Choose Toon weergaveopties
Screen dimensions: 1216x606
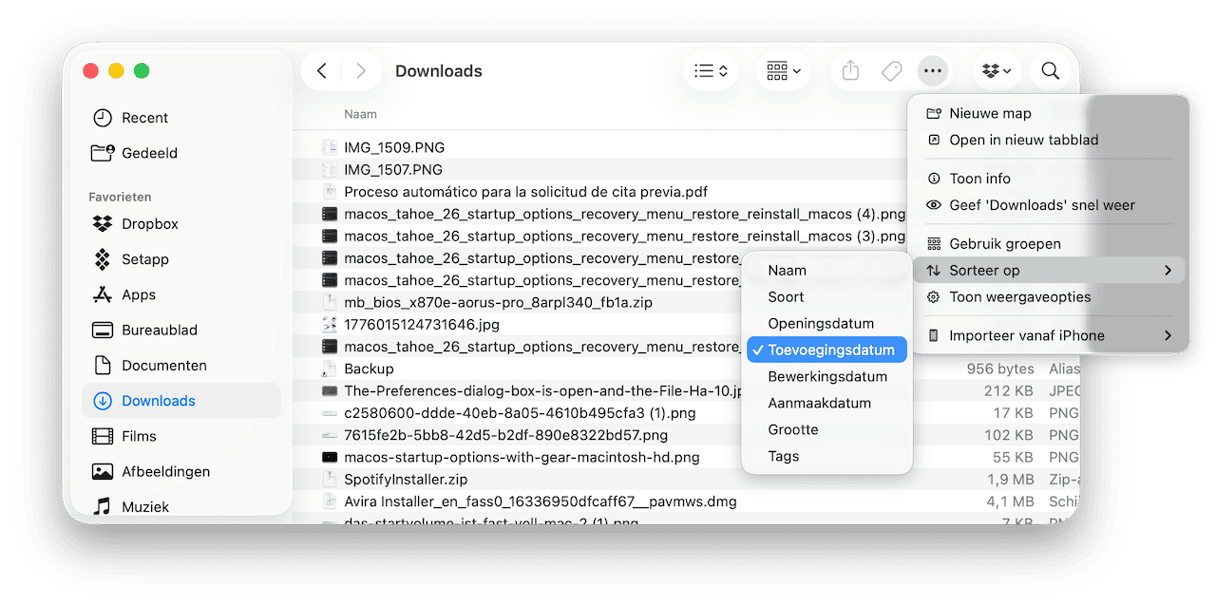pyautogui.click(x=1048, y=297)
